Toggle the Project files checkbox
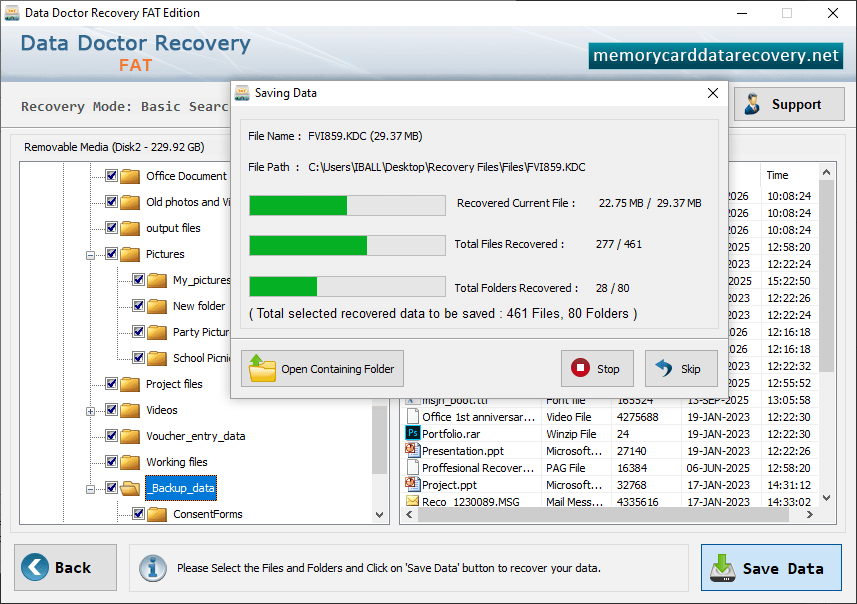Screen dimensions: 857x604 click(x=111, y=384)
